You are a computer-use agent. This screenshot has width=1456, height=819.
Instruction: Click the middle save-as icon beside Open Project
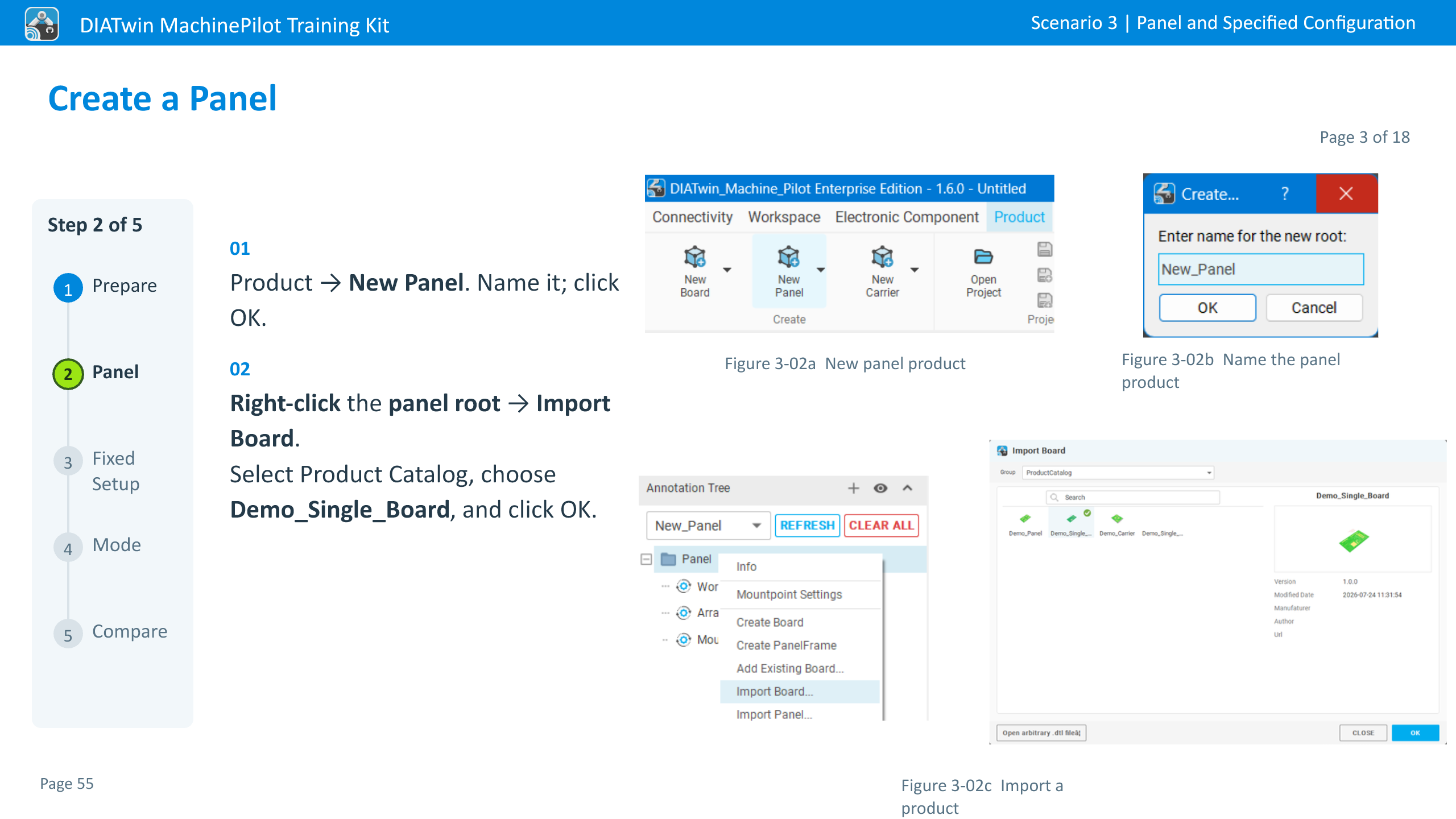tap(1045, 275)
